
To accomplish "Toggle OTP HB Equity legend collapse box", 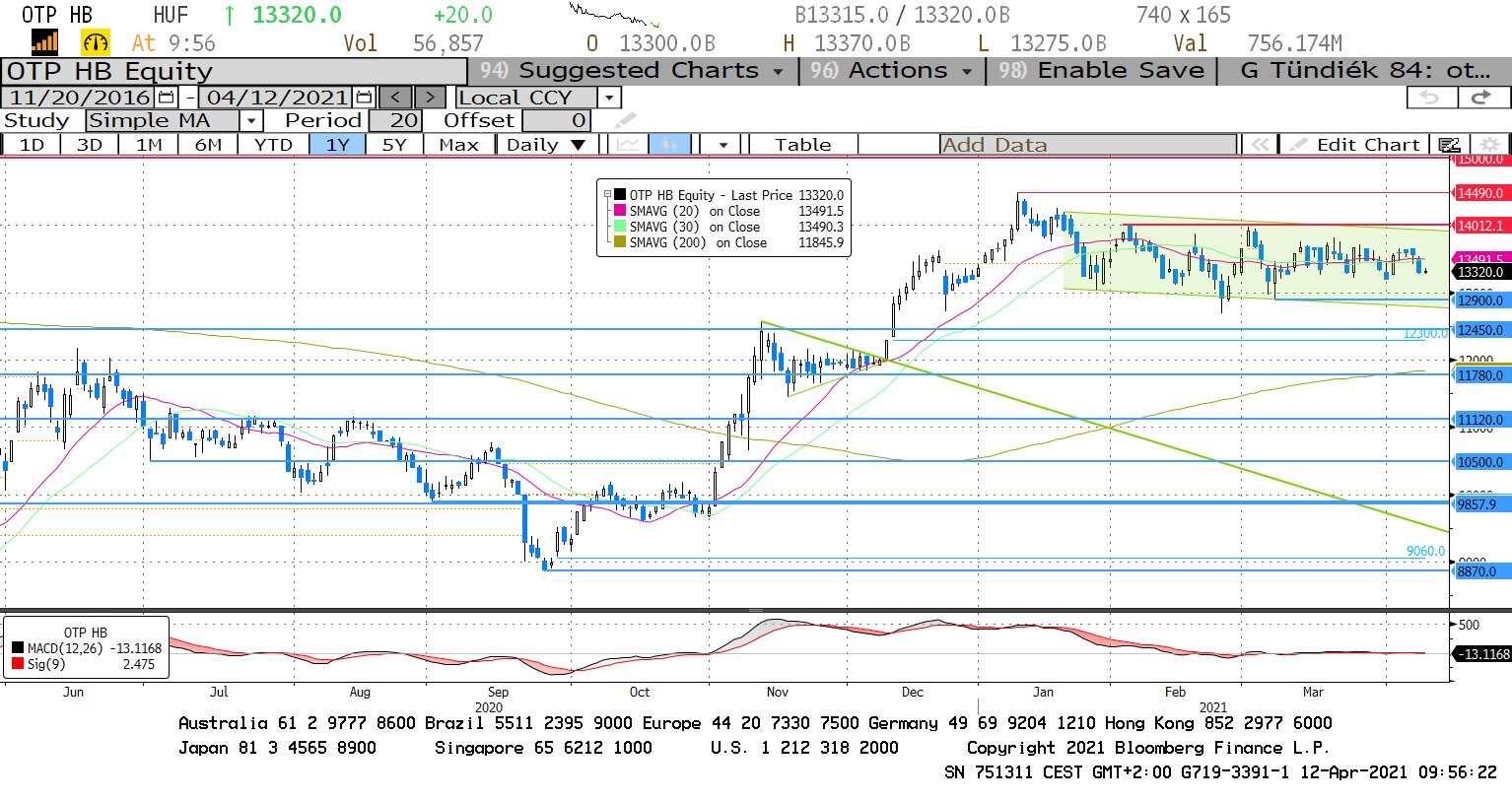I will coord(607,195).
